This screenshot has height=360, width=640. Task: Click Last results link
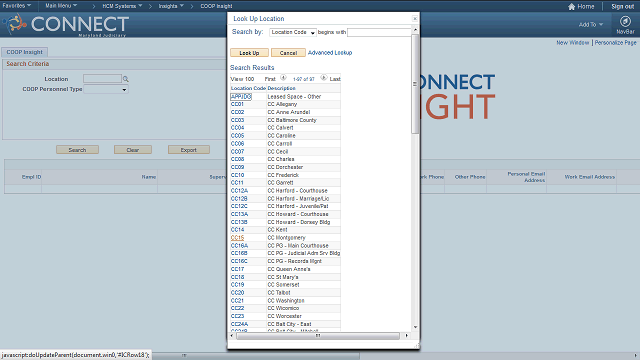tap(335, 79)
